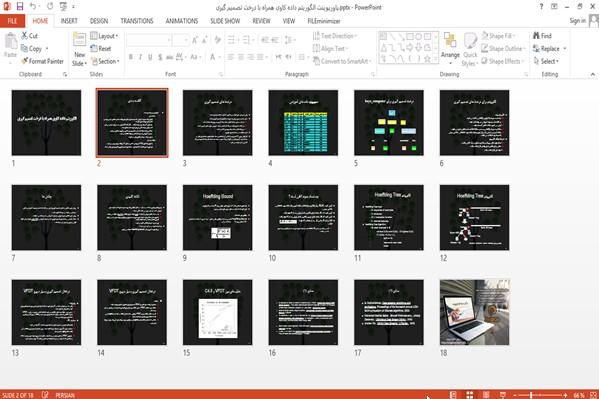Expand the Layout dropdown
Screen dimensions: 599x399
[x=104, y=36]
